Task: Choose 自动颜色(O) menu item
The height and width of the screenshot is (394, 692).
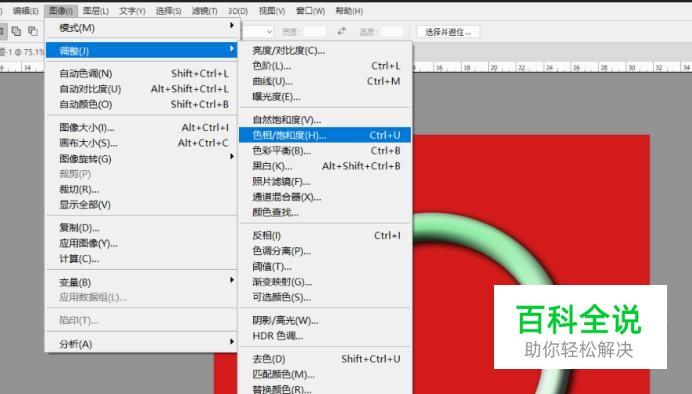Action: pyautogui.click(x=141, y=104)
